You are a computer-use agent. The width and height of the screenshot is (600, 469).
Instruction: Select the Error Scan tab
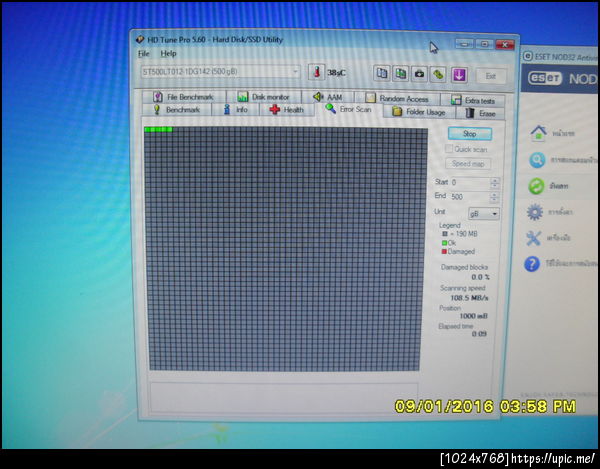point(349,109)
